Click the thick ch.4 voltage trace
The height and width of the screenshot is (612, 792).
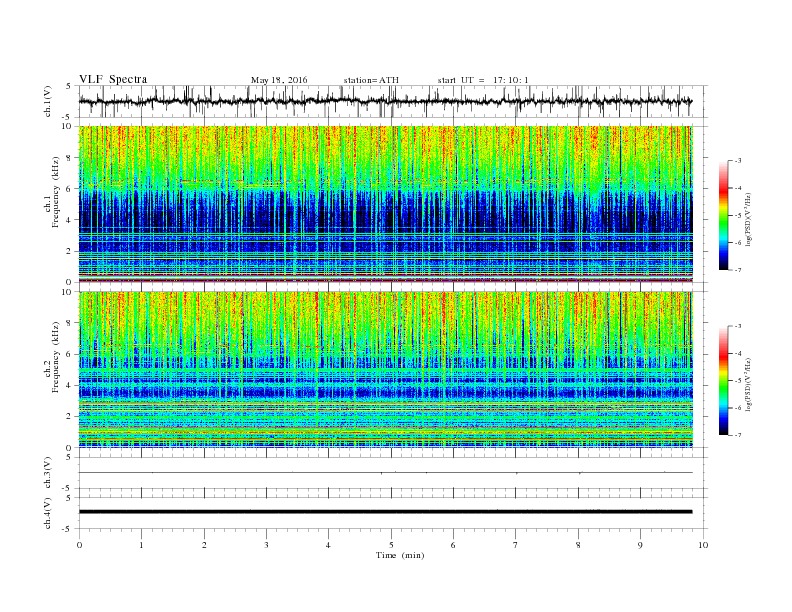(385, 512)
